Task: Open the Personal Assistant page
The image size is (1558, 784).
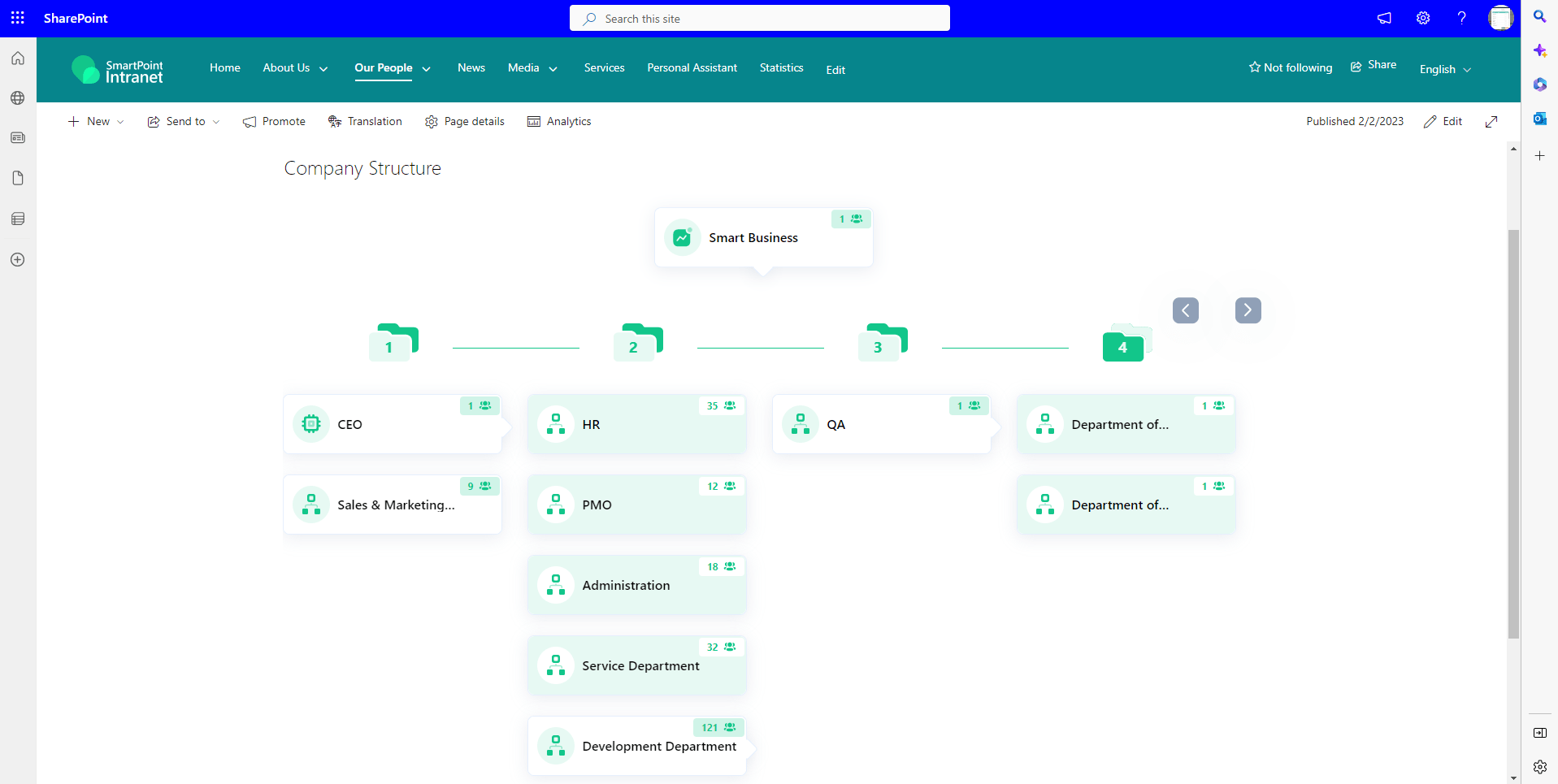Action: tap(692, 67)
